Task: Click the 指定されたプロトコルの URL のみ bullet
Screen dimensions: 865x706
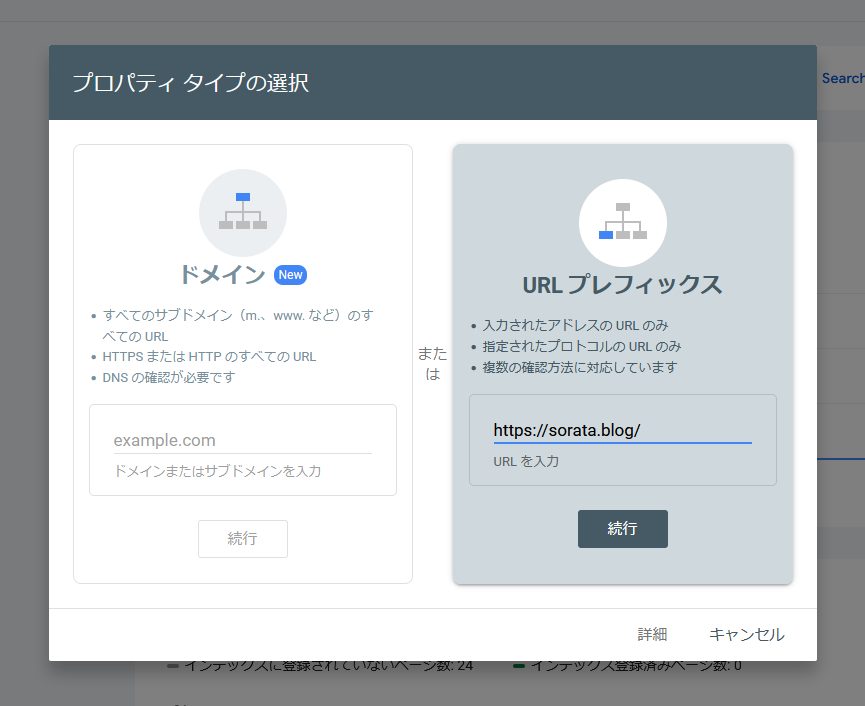Action: [582, 346]
